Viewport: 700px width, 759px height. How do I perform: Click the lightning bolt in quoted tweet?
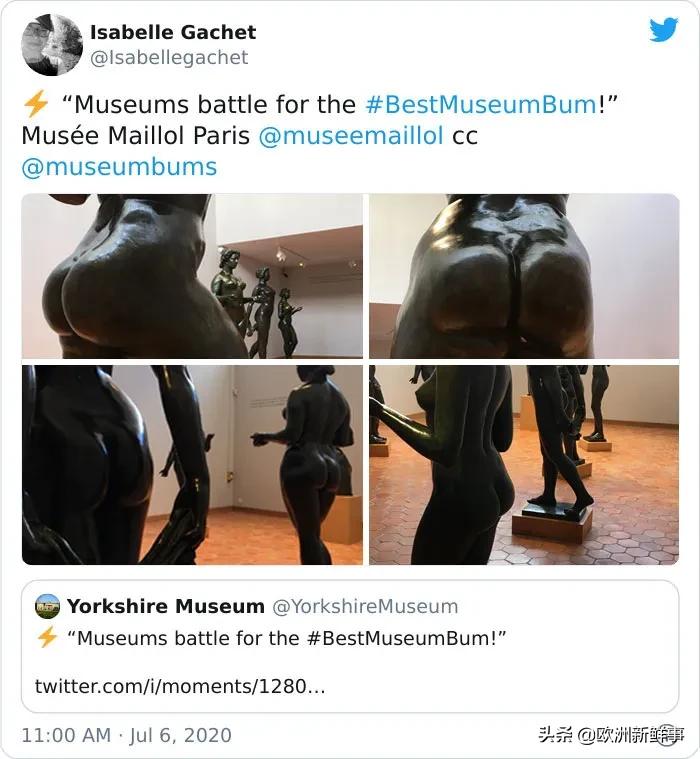47,637
